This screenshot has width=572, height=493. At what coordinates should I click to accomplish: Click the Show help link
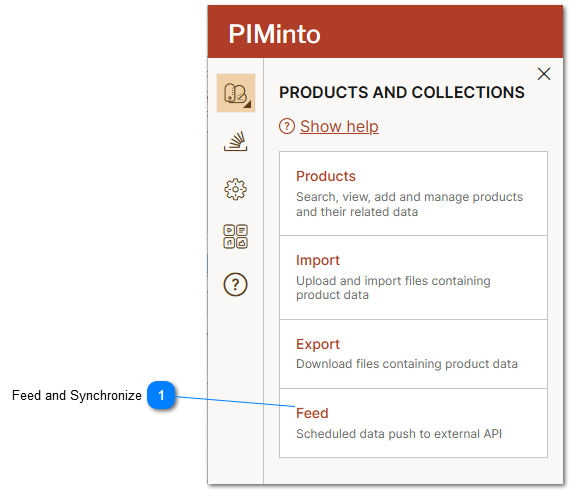point(339,126)
